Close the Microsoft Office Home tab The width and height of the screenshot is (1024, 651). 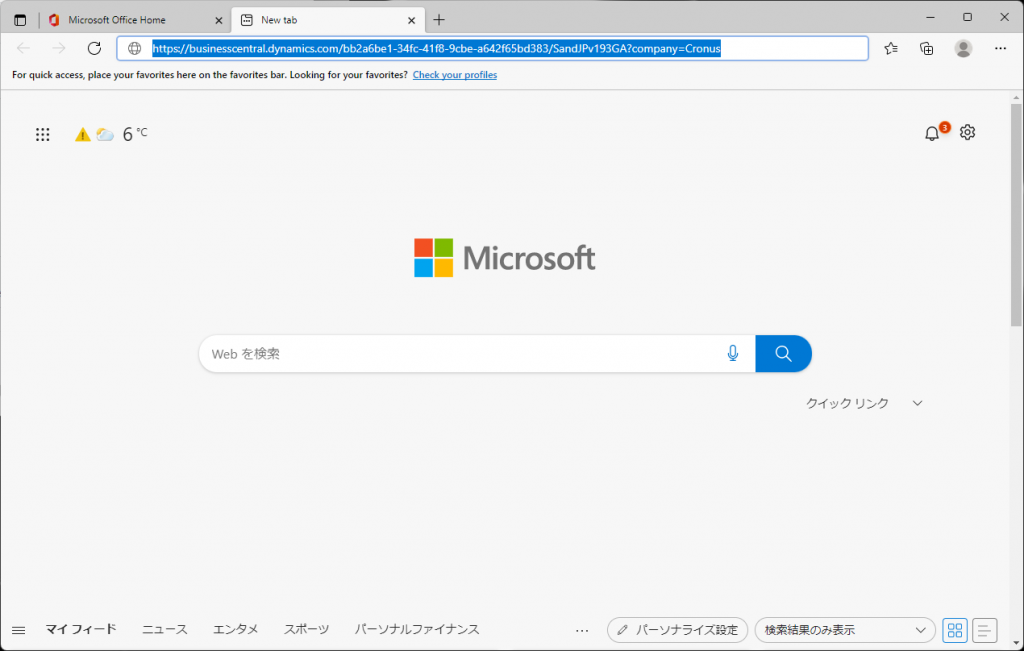219,20
